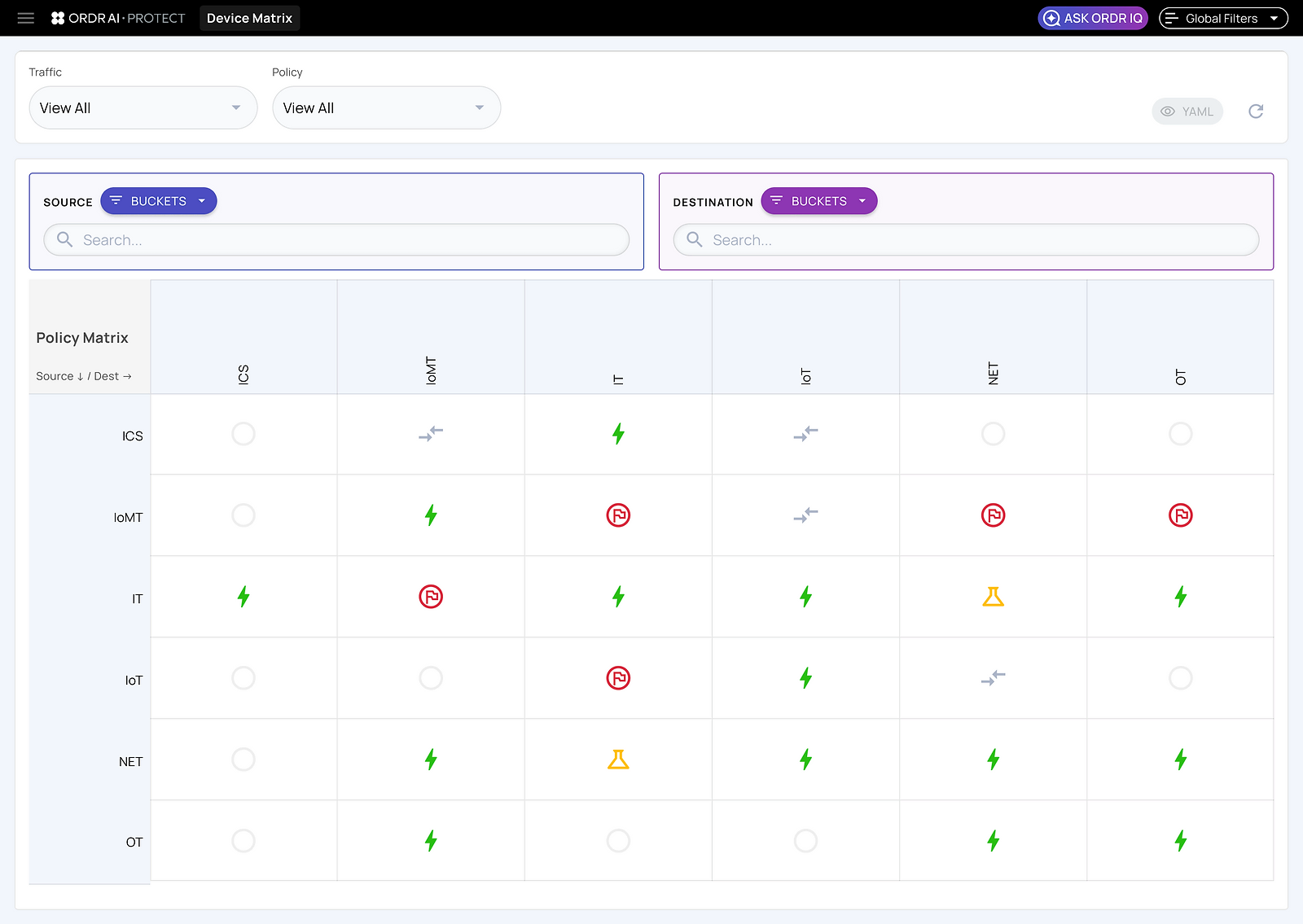Image resolution: width=1303 pixels, height=924 pixels.
Task: Select the empty OT to IT circle
Action: 619,841
